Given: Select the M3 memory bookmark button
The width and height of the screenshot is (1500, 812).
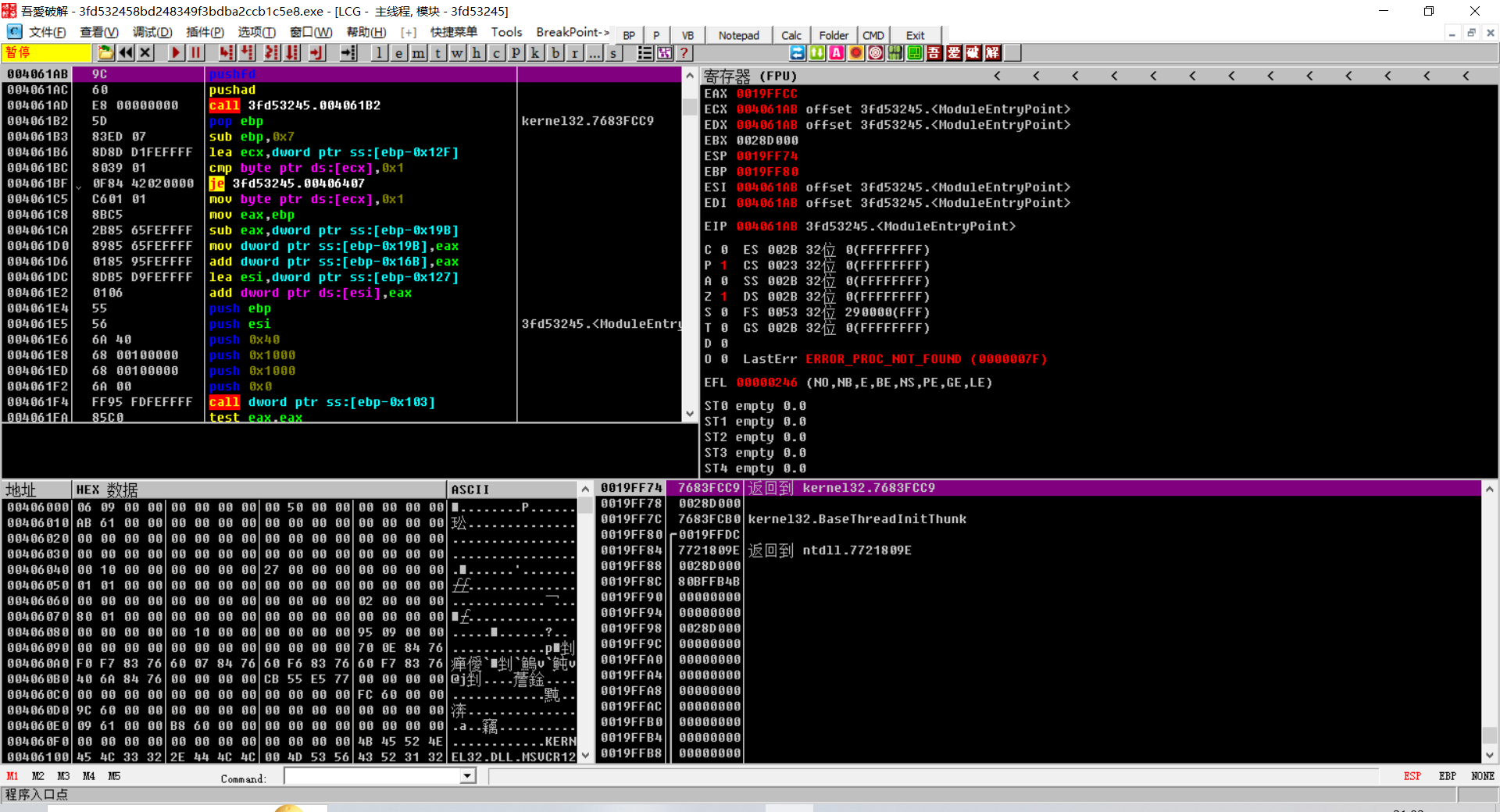Looking at the screenshot, I should pos(63,776).
